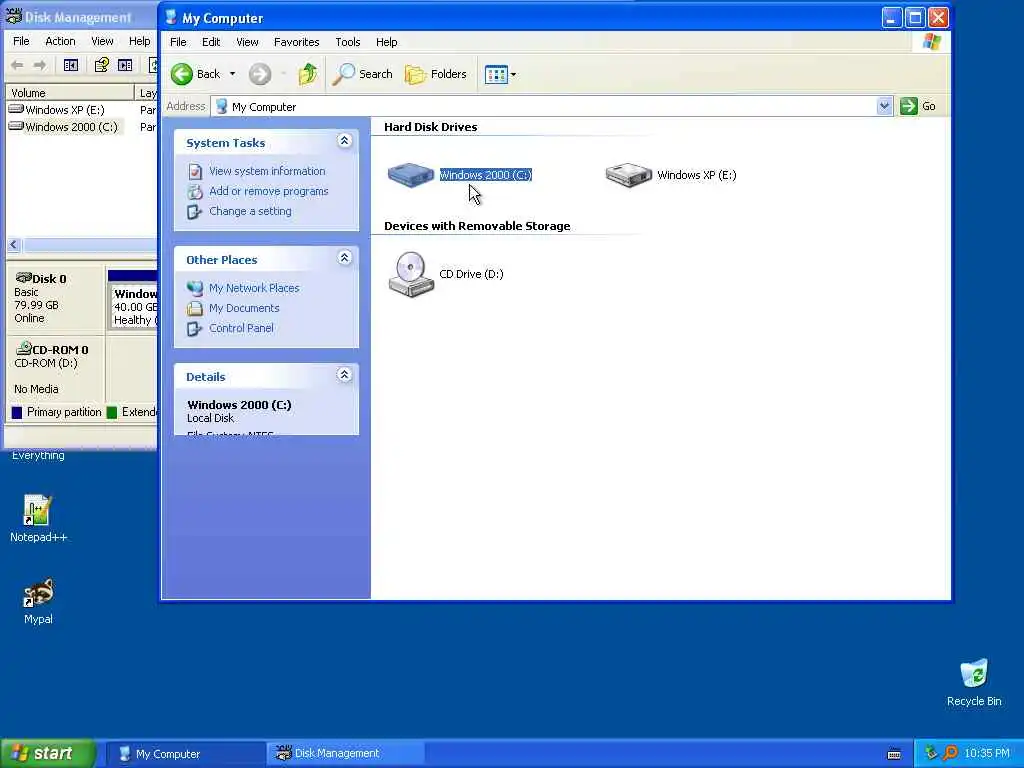Click the Search magnifier toolbar button
Viewport: 1024px width, 768px height.
point(362,74)
